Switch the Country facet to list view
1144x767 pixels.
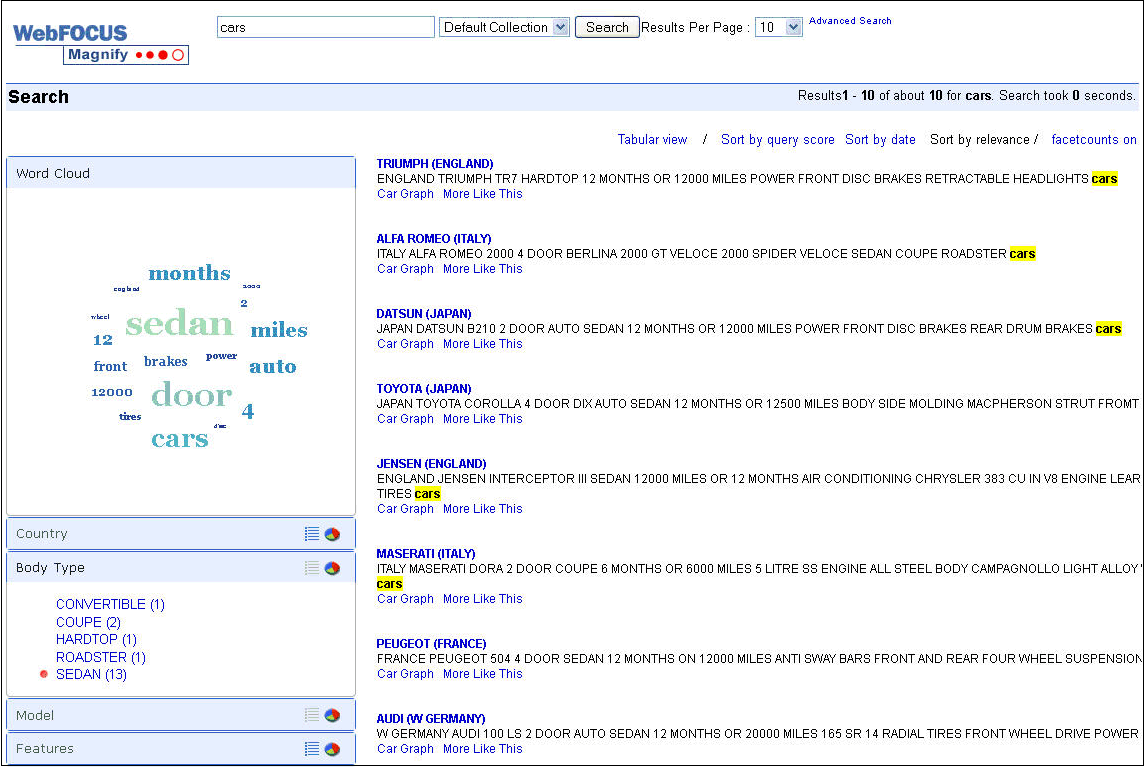tap(312, 533)
